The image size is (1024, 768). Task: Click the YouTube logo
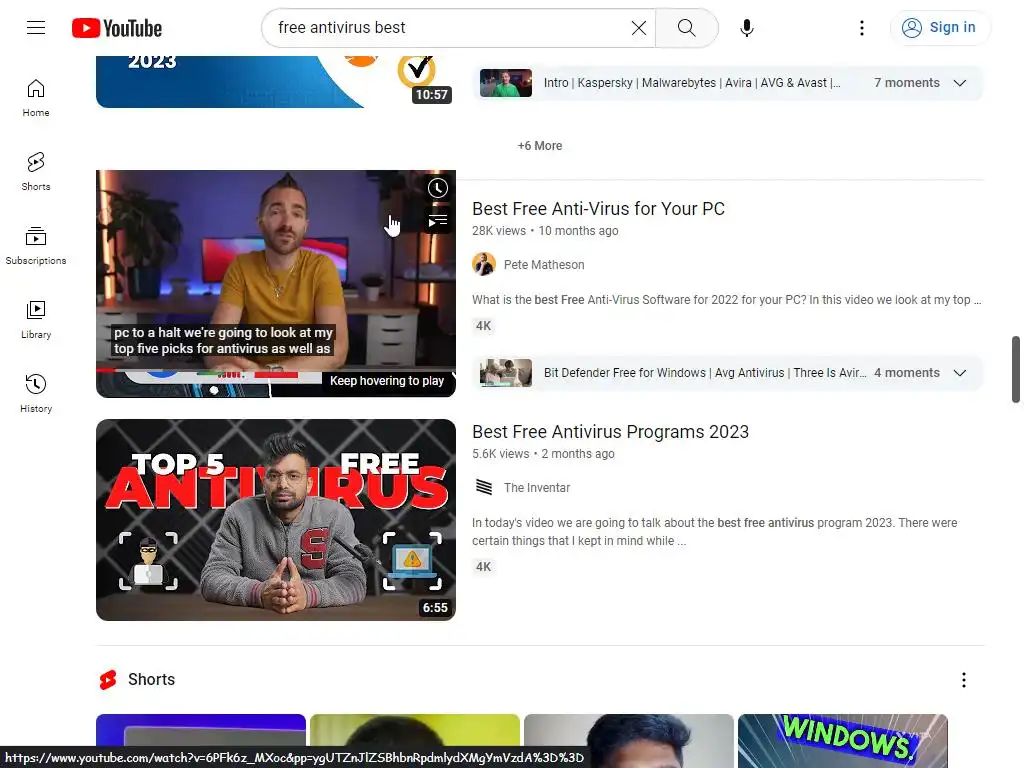117,28
